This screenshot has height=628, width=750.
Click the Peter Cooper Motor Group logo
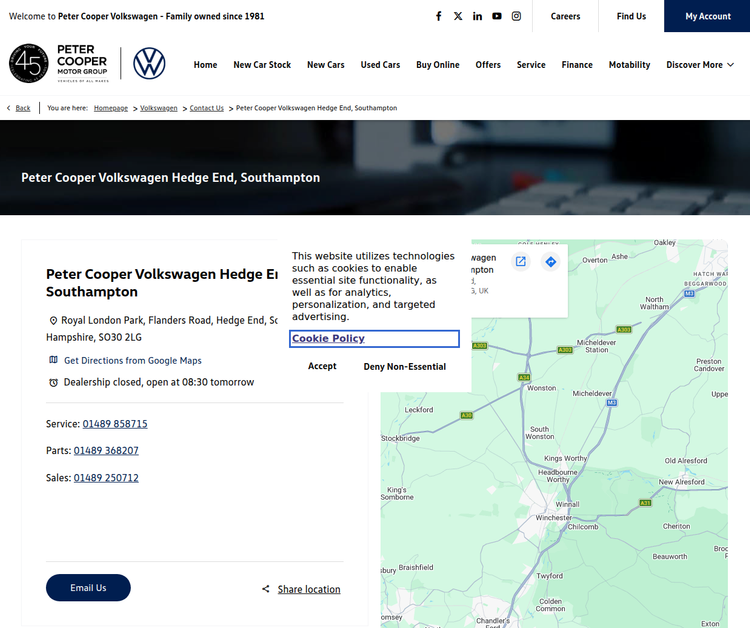(59, 63)
